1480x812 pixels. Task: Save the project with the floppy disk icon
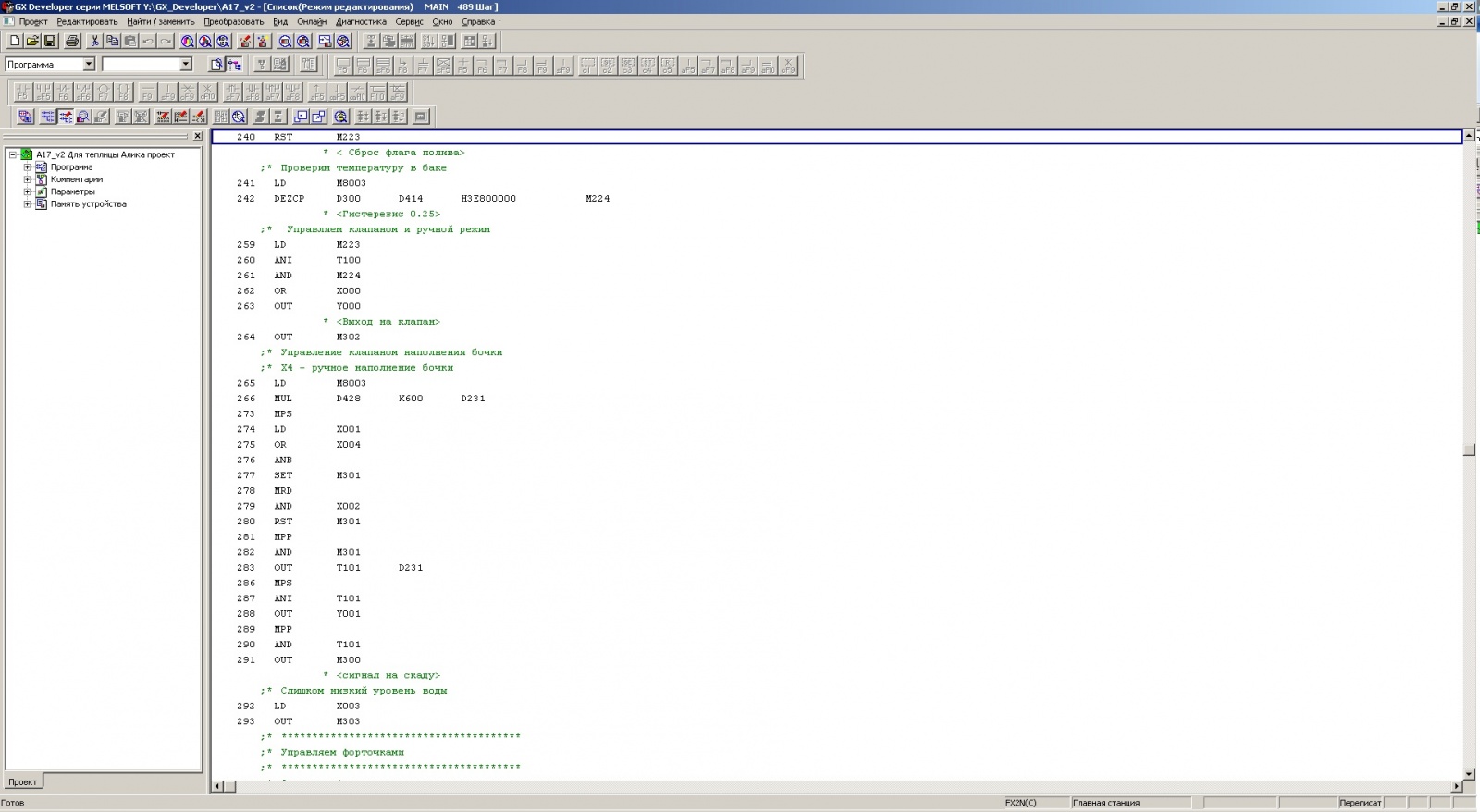(x=50, y=41)
